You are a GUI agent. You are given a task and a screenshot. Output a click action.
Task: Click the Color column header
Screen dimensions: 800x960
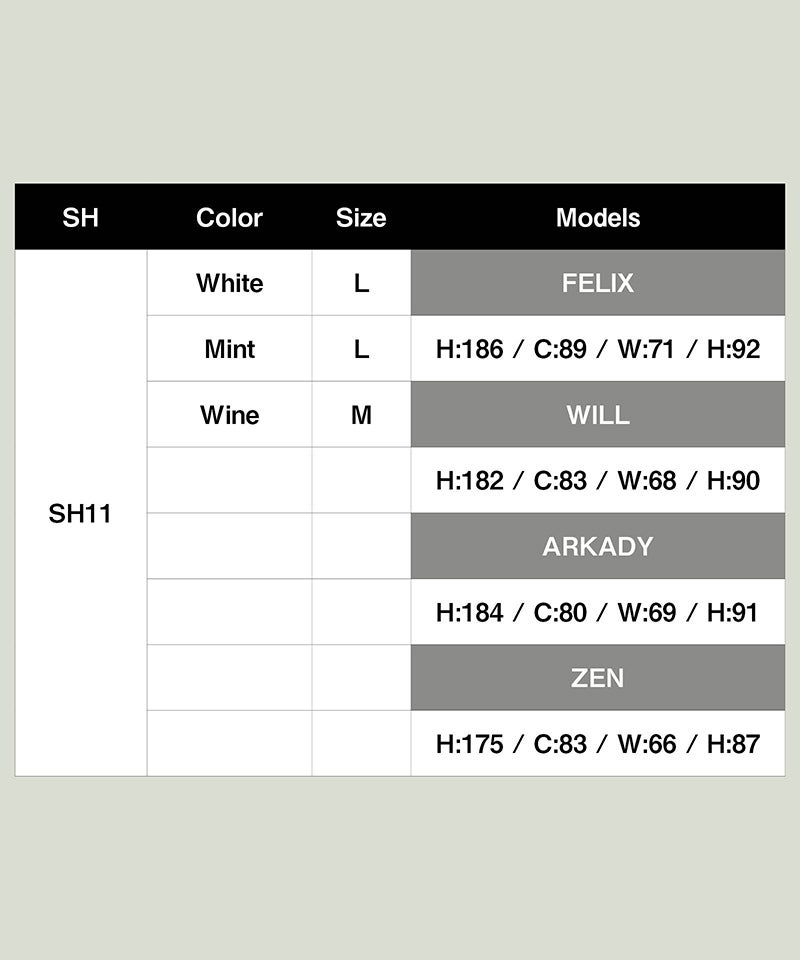point(230,217)
